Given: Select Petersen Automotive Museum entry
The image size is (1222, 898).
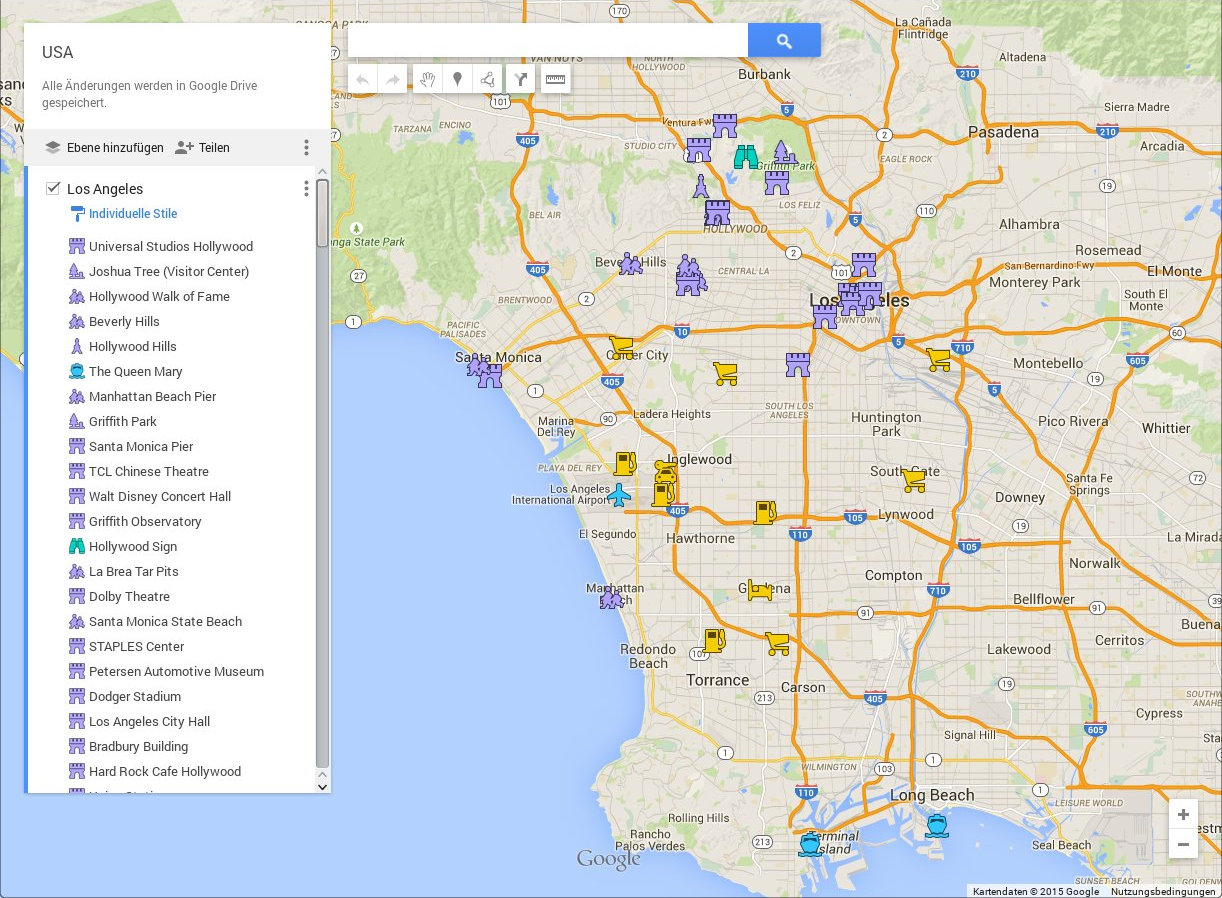Looking at the screenshot, I should point(176,671).
